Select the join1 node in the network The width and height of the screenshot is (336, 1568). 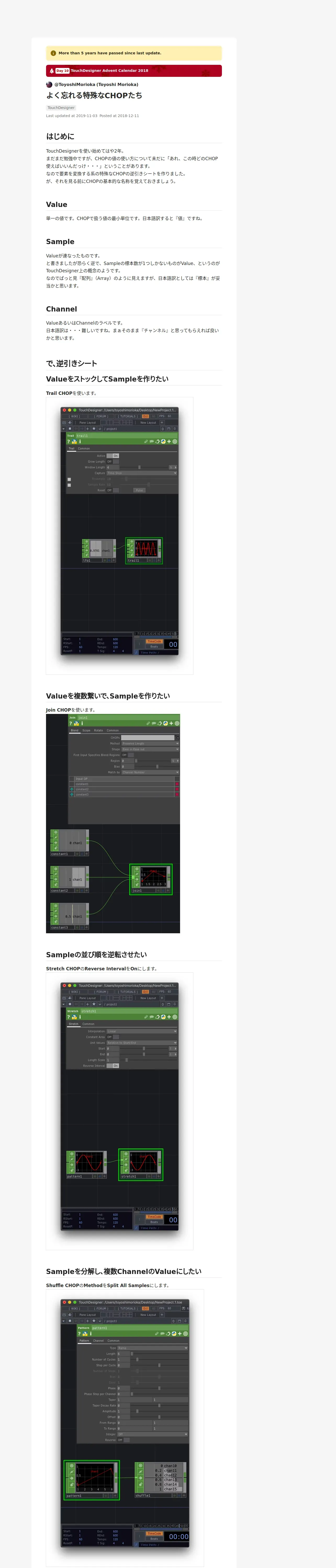(151, 880)
